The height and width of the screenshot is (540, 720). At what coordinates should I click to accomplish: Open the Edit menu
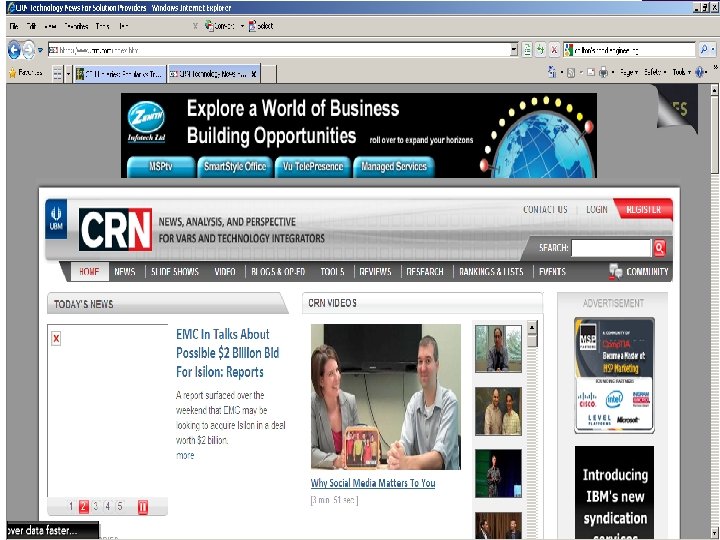point(31,26)
